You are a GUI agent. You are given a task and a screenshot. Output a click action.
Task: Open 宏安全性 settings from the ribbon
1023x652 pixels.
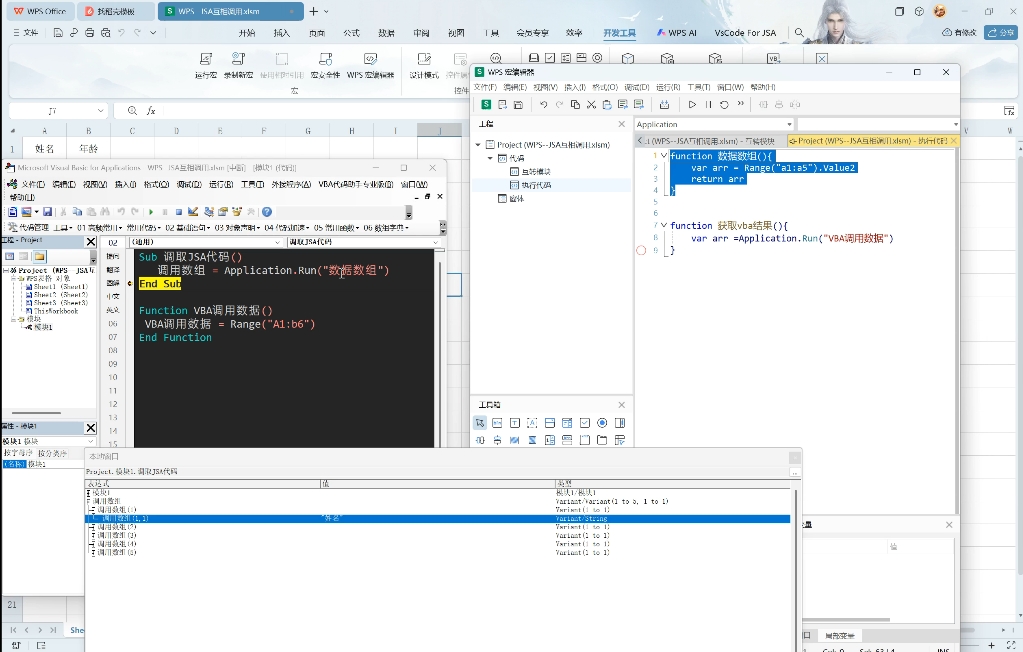click(x=324, y=65)
